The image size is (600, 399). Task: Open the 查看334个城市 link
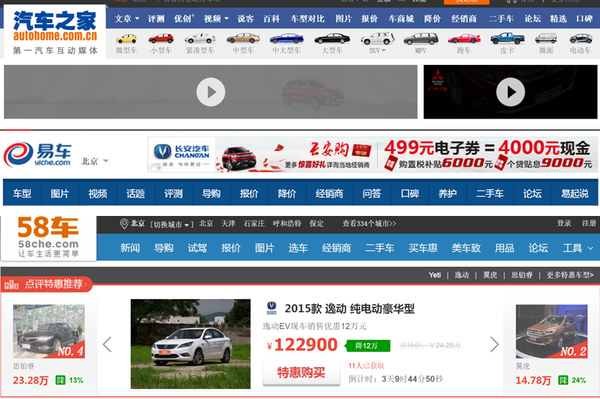pyautogui.click(x=369, y=224)
